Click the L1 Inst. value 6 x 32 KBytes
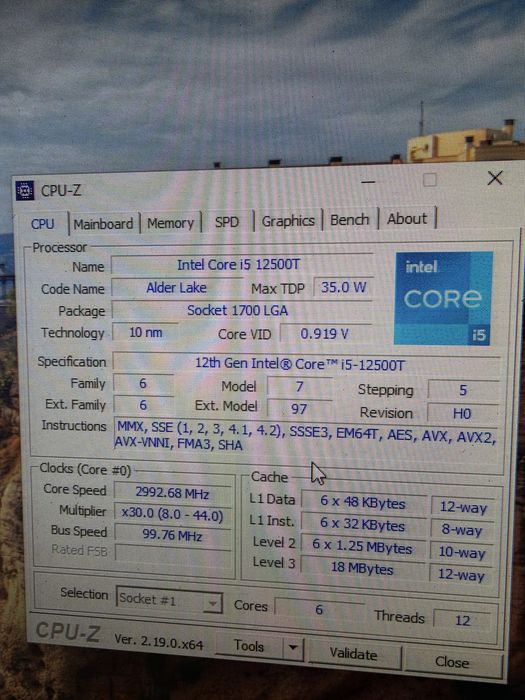The image size is (525, 700). tap(363, 524)
